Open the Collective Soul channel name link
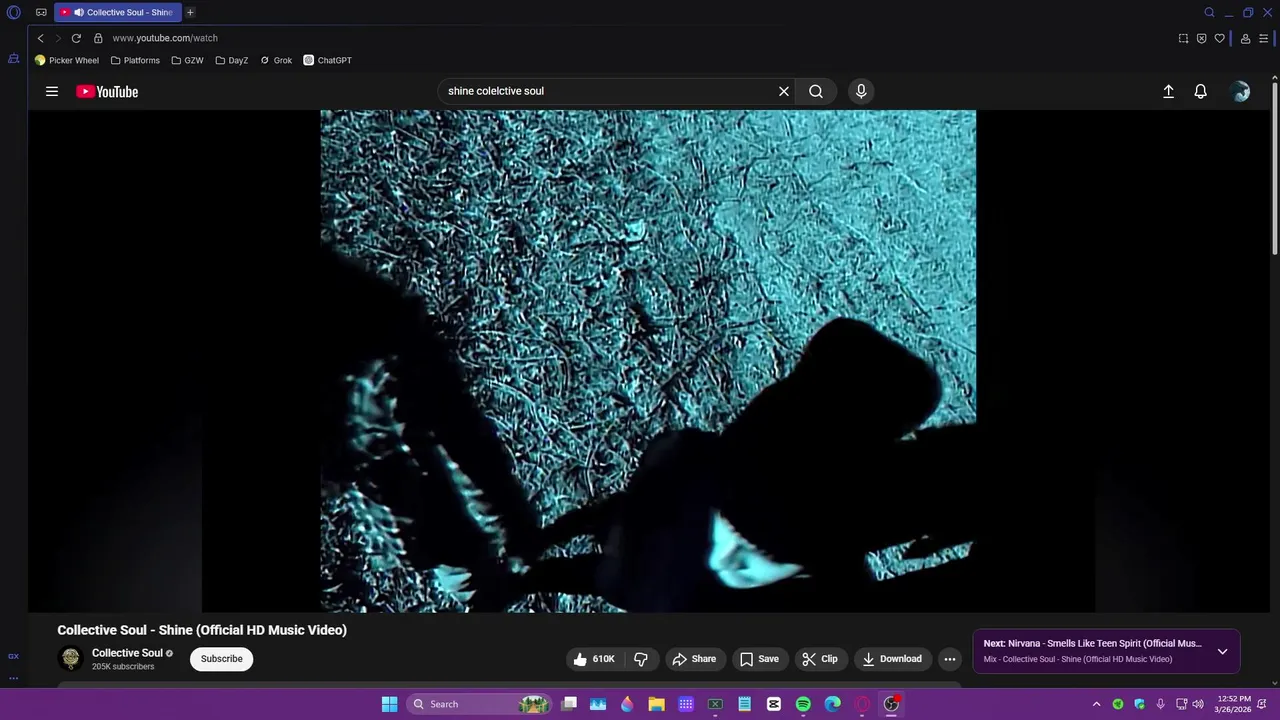Viewport: 1280px width, 720px height. 127,653
